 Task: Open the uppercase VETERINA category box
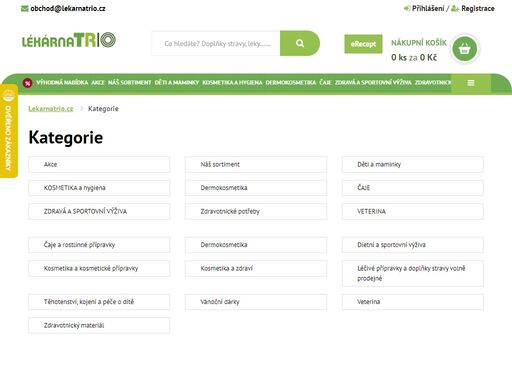pyautogui.click(x=413, y=211)
